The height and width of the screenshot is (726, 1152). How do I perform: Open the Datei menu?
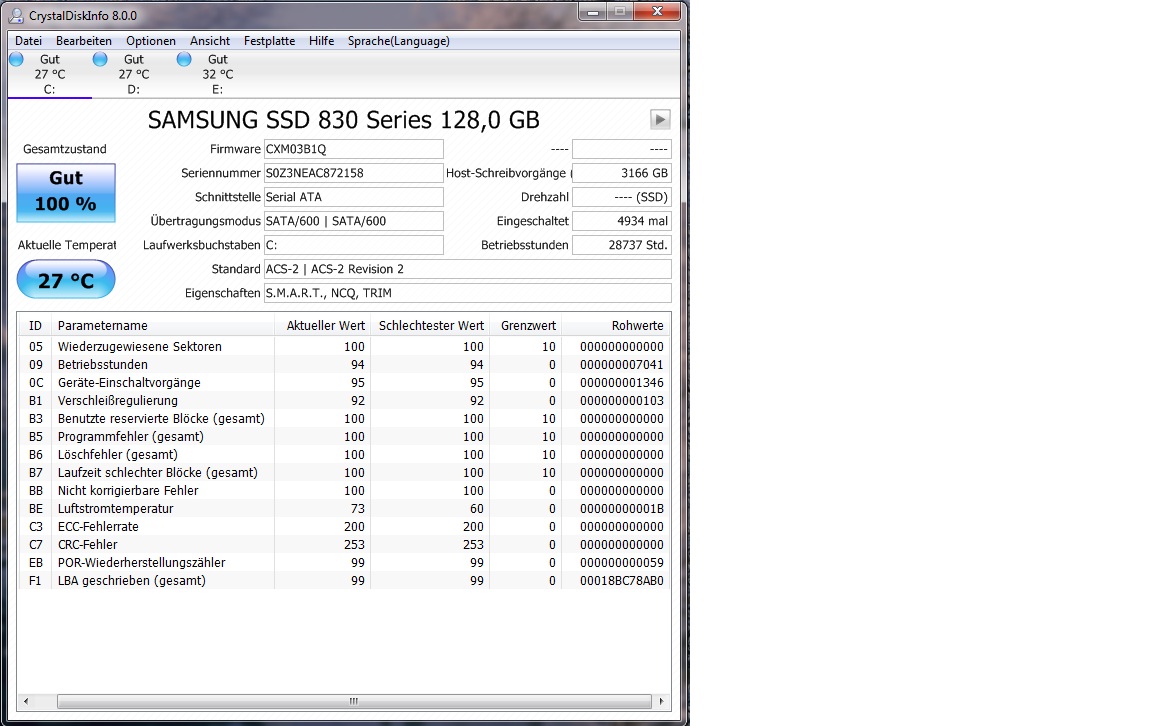[x=28, y=41]
